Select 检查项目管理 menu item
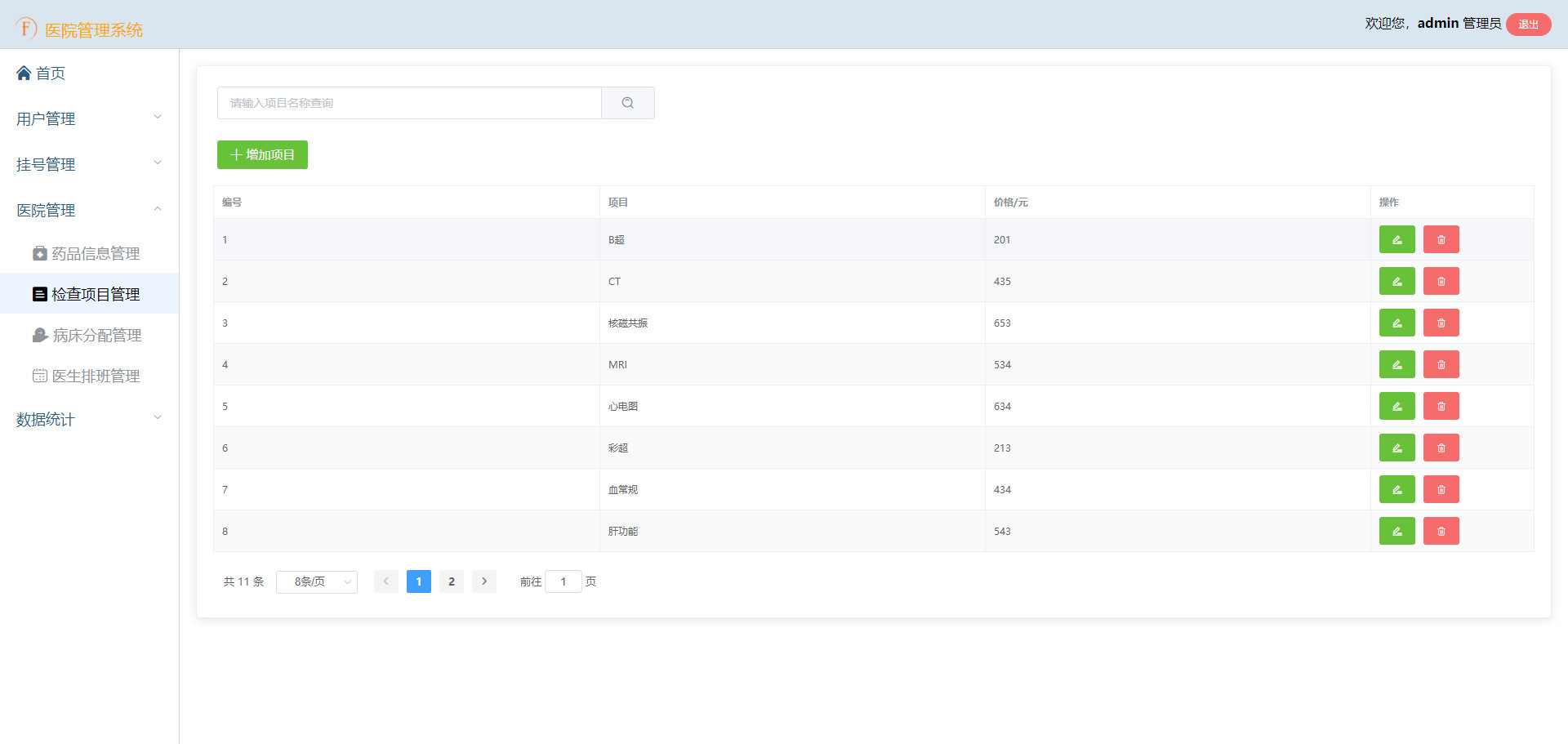 90,294
